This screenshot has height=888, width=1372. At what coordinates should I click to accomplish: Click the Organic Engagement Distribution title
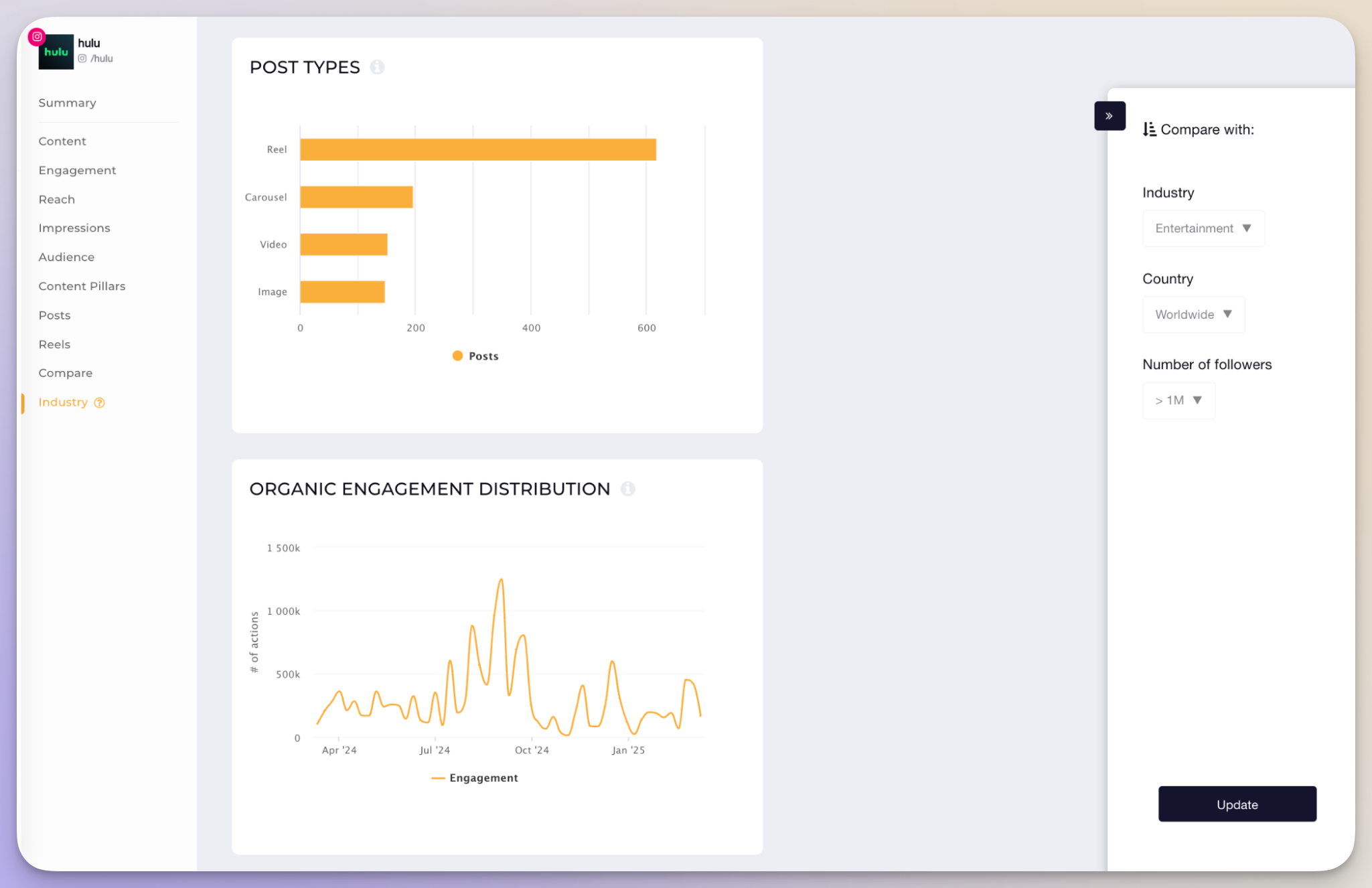coord(430,489)
